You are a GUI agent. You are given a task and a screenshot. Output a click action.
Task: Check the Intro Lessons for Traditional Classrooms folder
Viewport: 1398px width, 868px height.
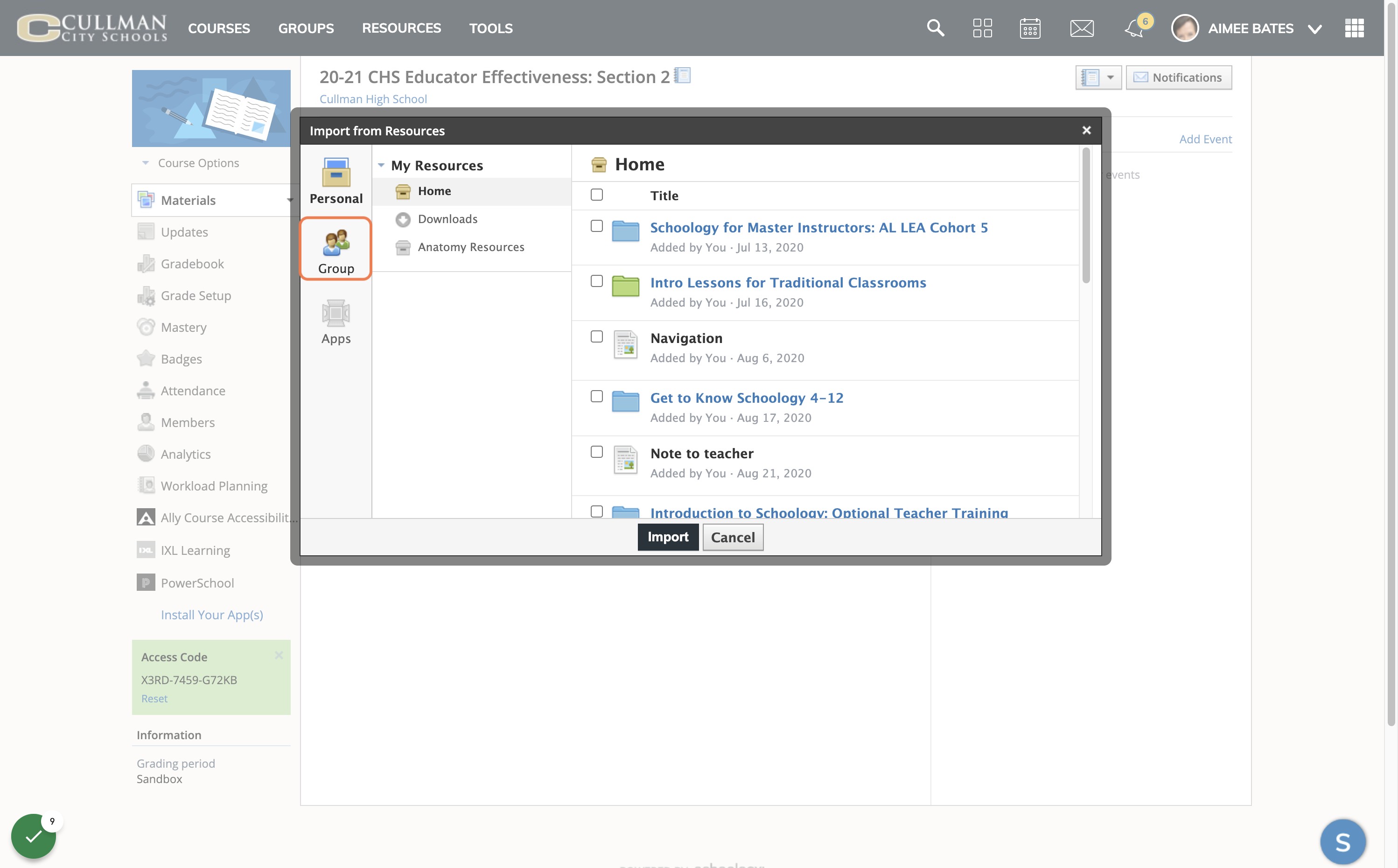point(597,281)
